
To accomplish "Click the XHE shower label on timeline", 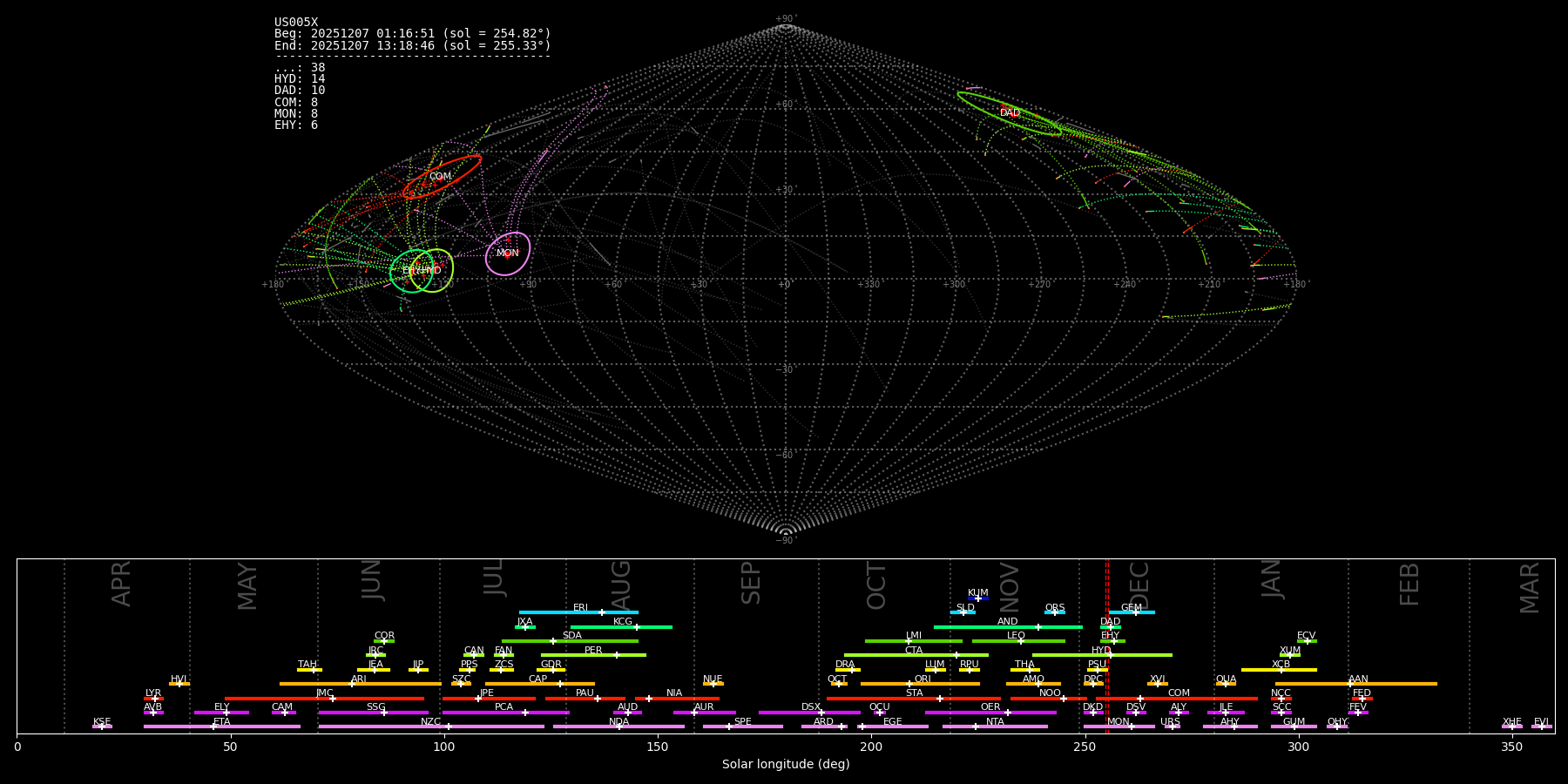I will coord(1511,722).
